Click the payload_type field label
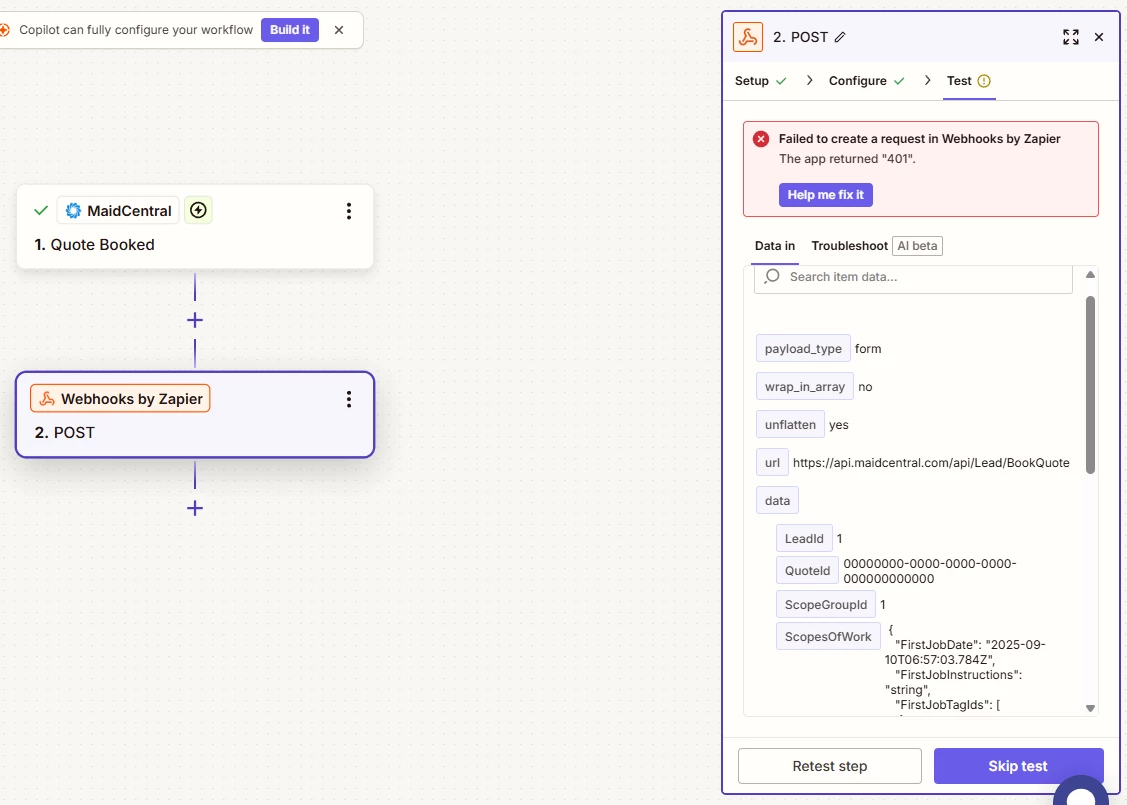 coord(803,349)
